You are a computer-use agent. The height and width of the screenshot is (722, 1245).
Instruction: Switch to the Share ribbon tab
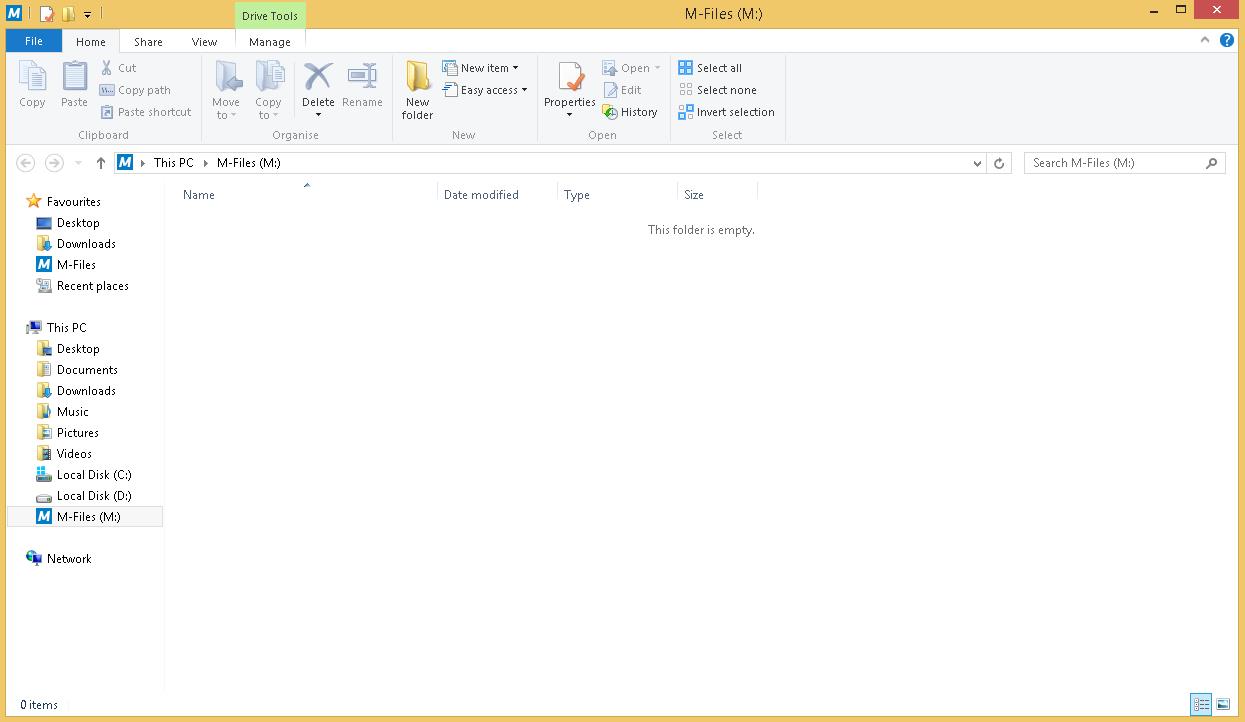tap(148, 42)
